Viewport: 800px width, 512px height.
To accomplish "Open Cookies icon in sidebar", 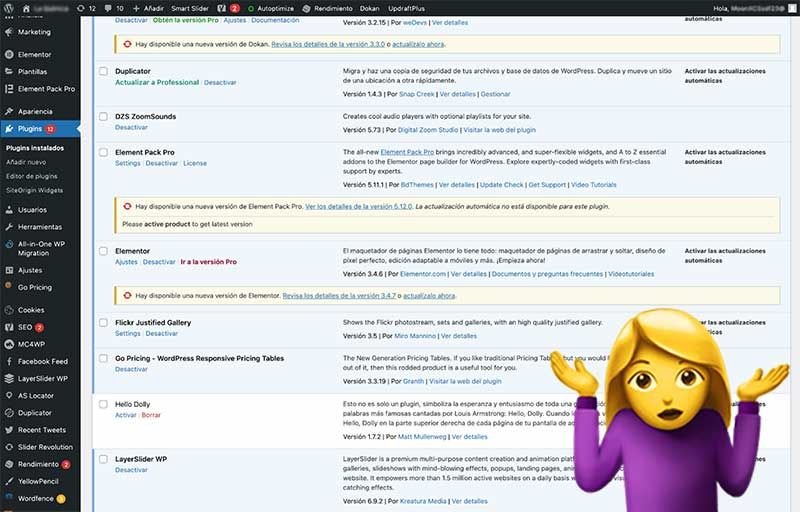I will tap(9, 310).
